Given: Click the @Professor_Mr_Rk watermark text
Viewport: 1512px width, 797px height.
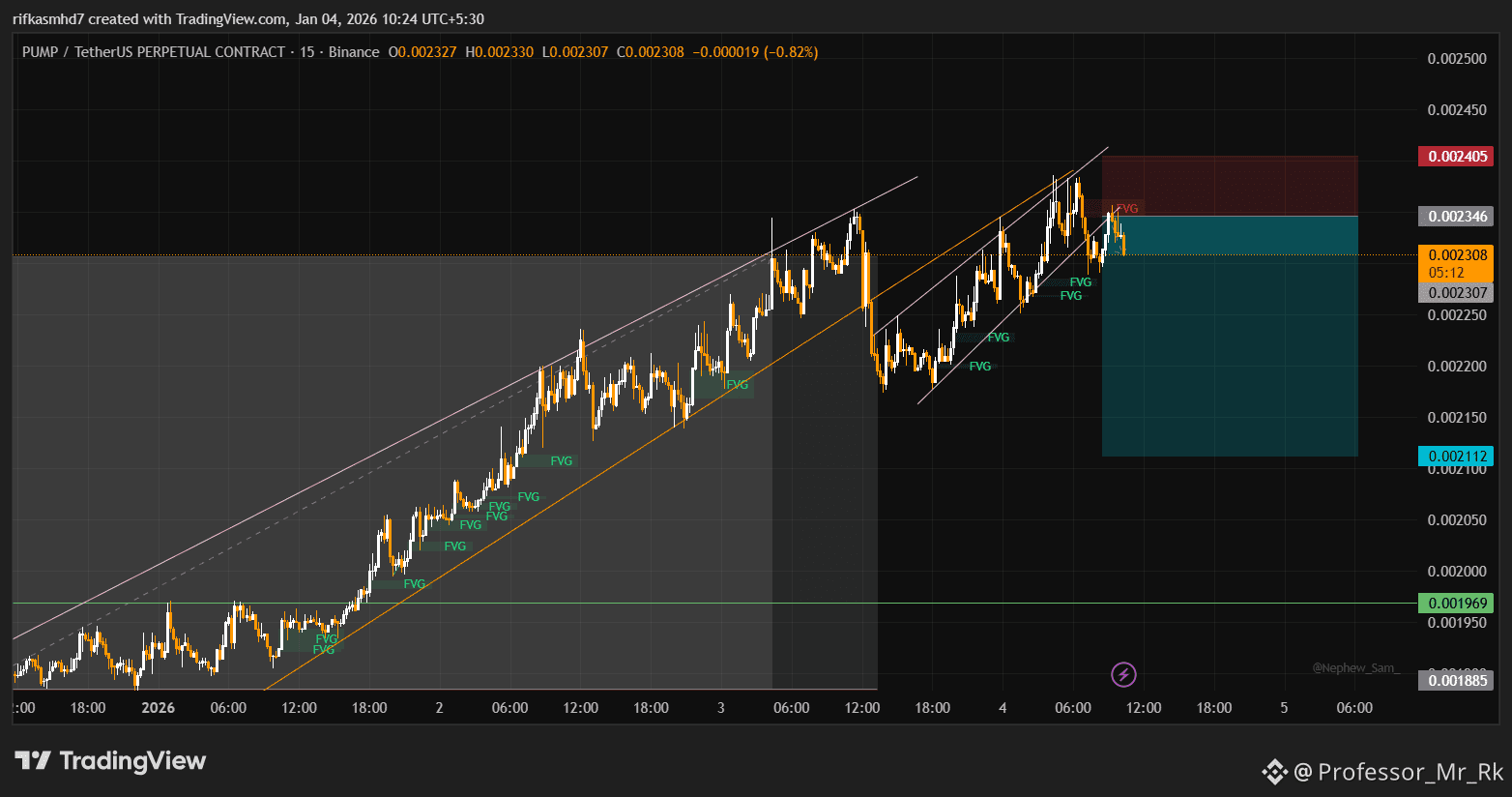Looking at the screenshot, I should point(1399,771).
